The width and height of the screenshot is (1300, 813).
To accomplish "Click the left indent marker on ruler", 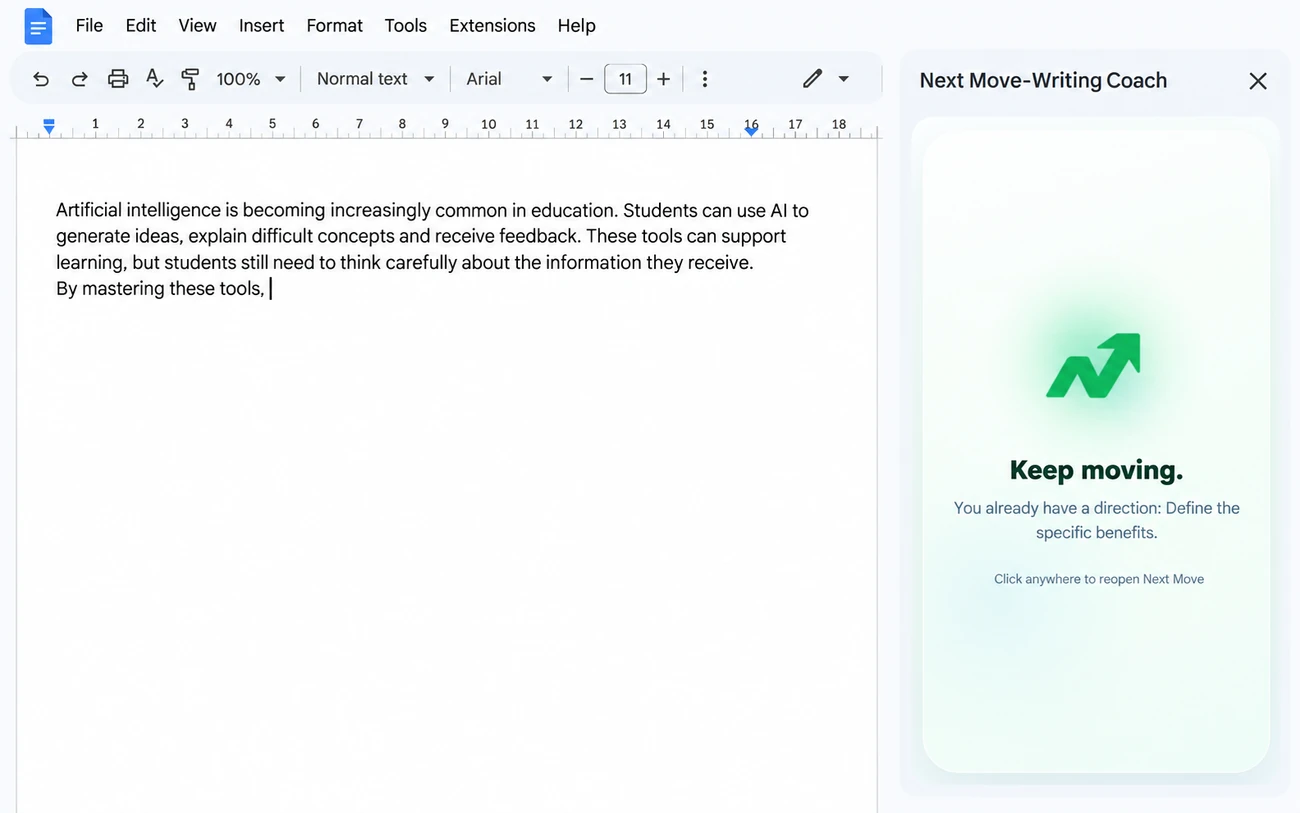I will [48, 126].
